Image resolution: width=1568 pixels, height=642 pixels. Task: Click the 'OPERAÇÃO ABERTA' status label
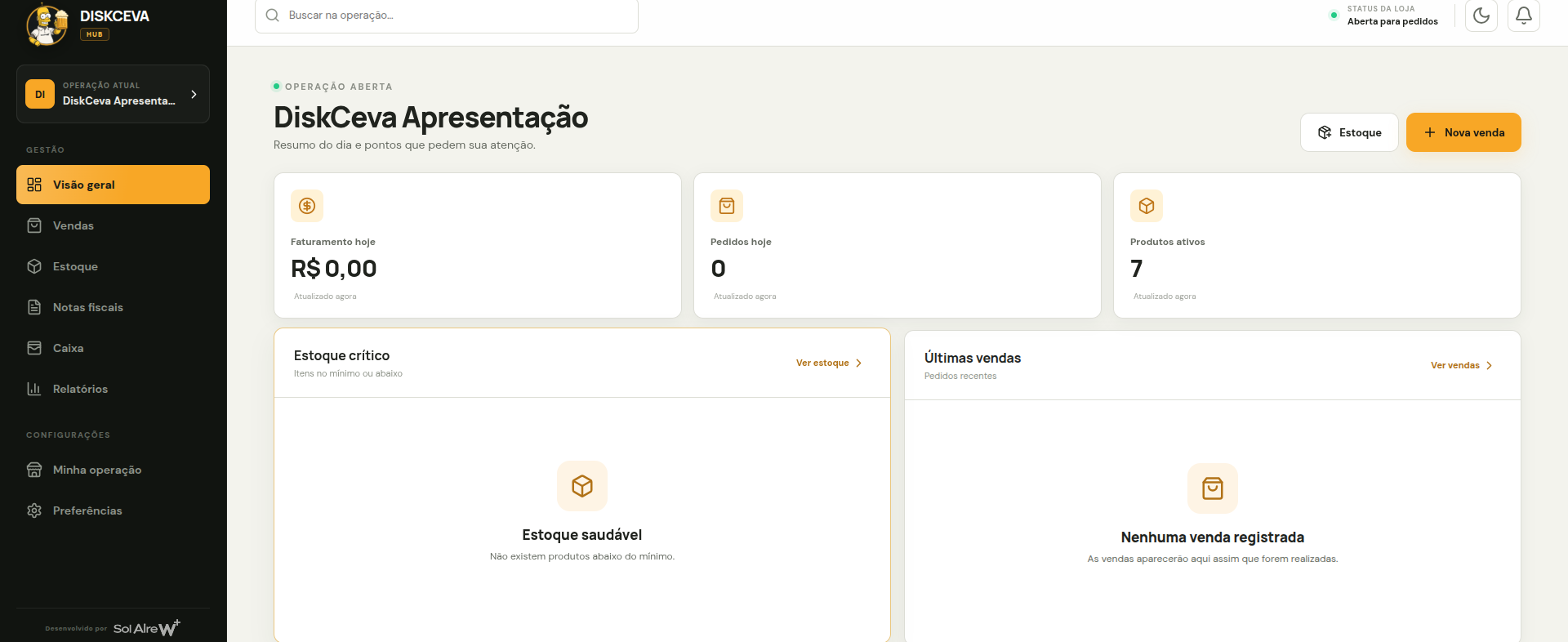point(338,87)
